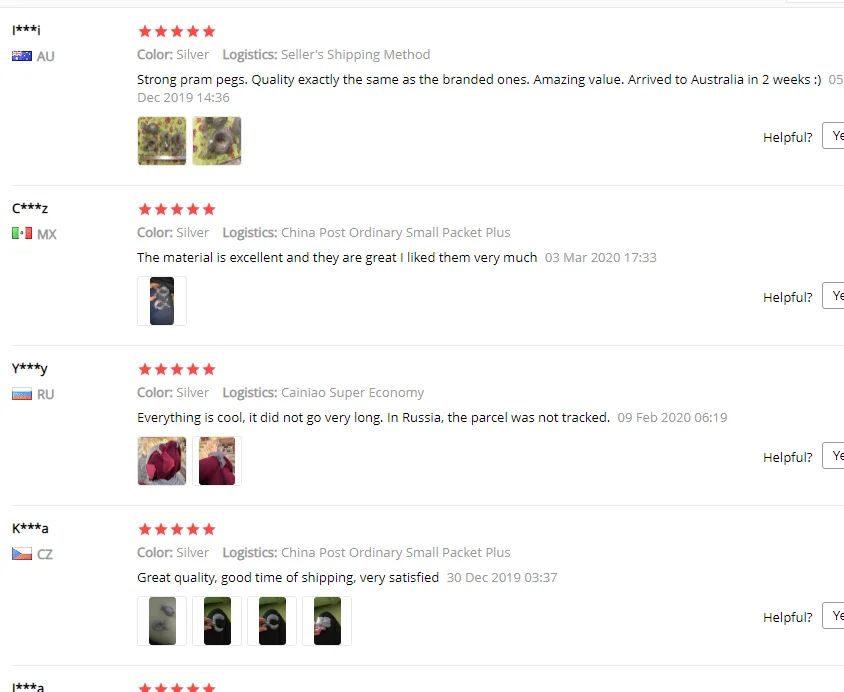Image resolution: width=844 pixels, height=692 pixels.
Task: Open first photo in K***a's review
Action: tap(162, 621)
